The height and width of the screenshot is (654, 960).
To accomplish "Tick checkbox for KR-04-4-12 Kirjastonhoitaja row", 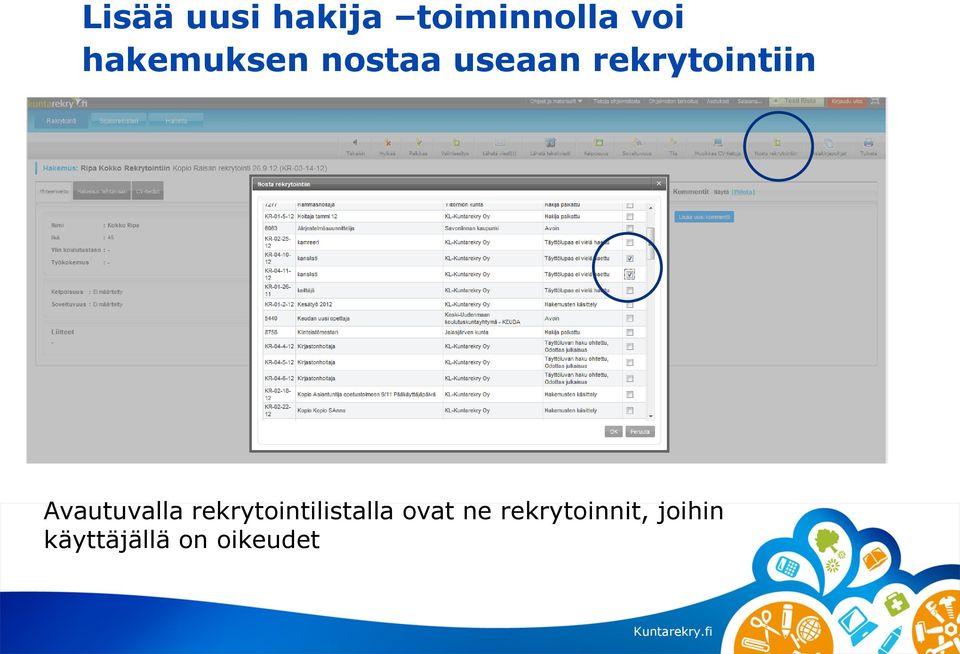I will click(630, 347).
